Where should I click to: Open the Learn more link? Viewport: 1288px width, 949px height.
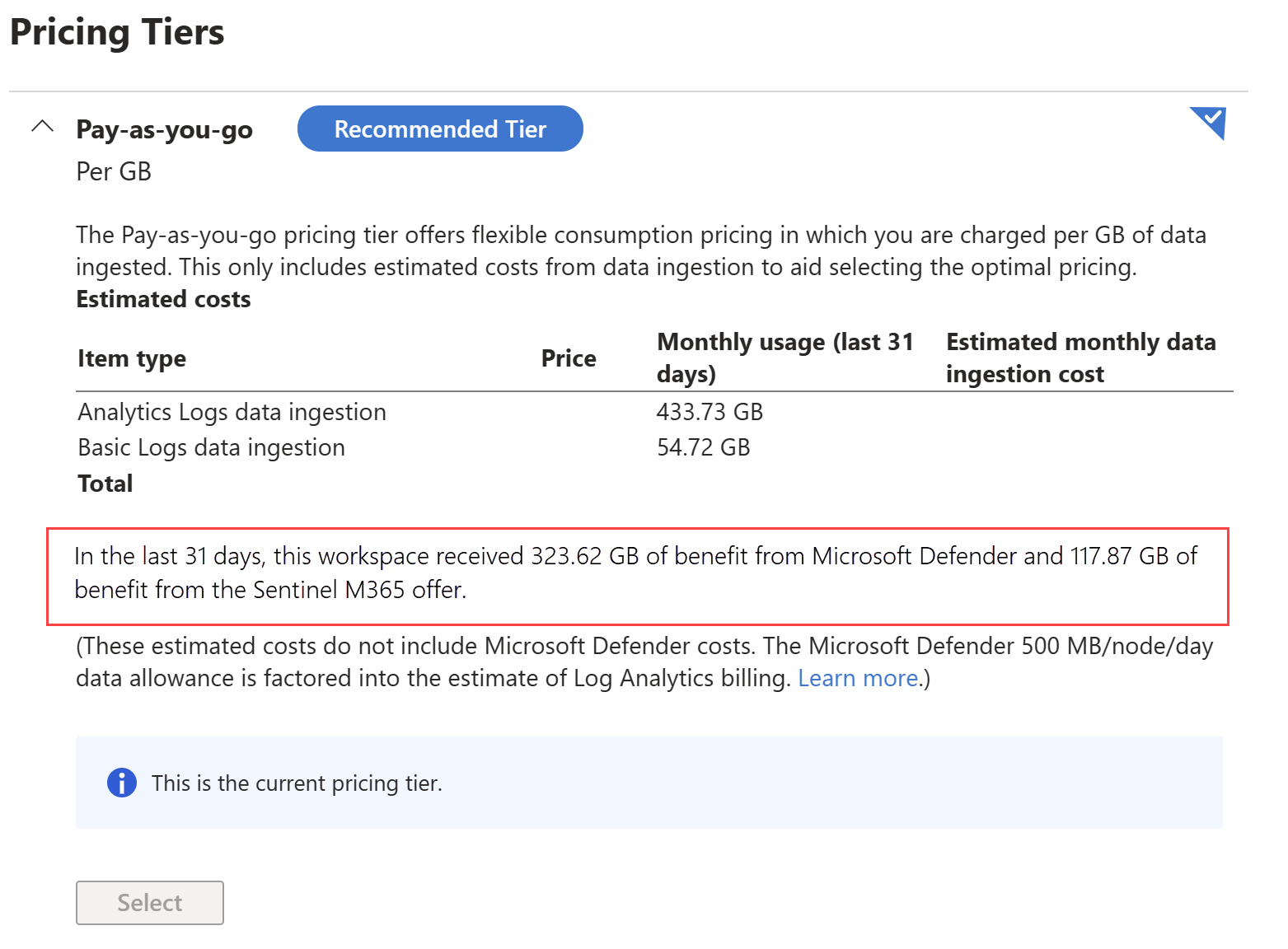coord(857,678)
